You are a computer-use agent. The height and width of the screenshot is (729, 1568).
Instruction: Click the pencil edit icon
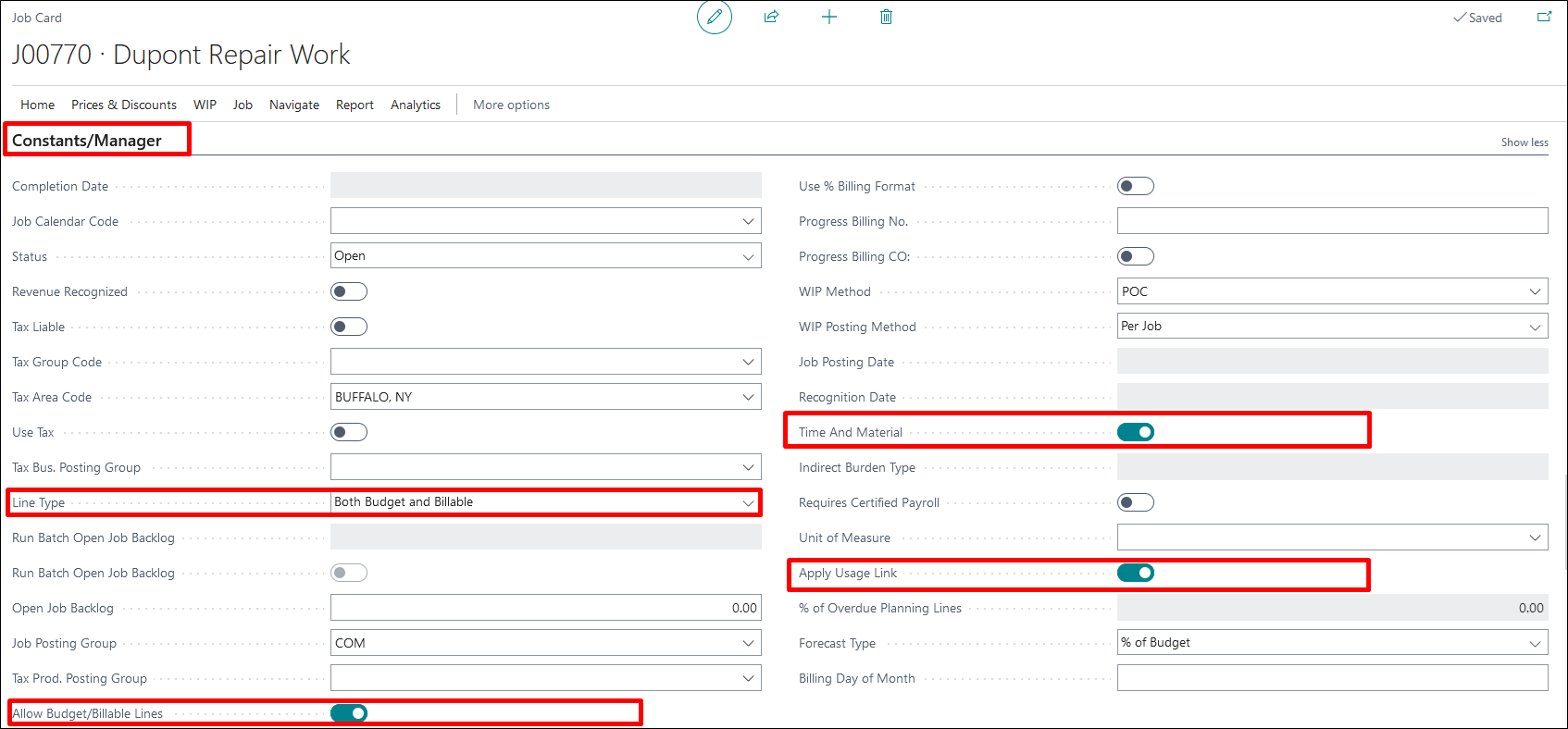click(x=714, y=18)
